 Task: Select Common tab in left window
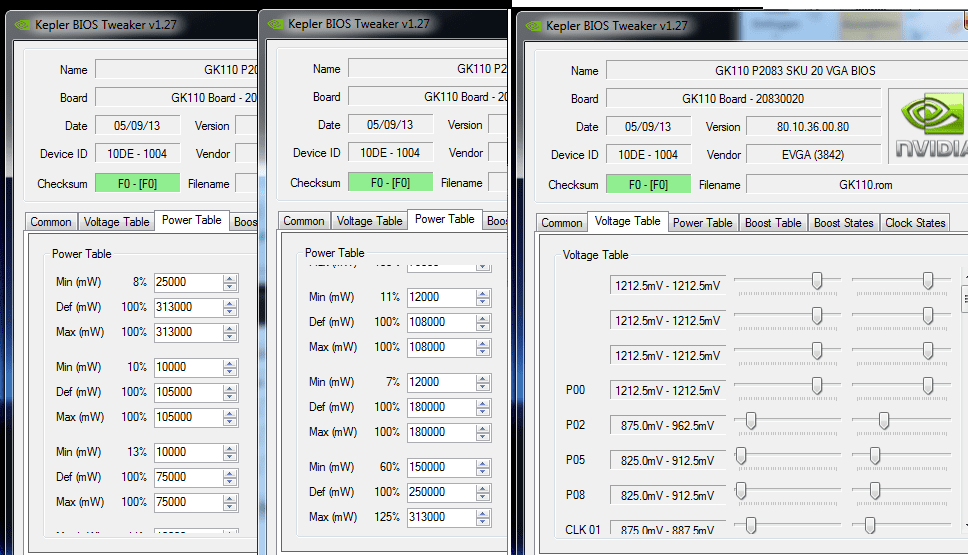[51, 222]
